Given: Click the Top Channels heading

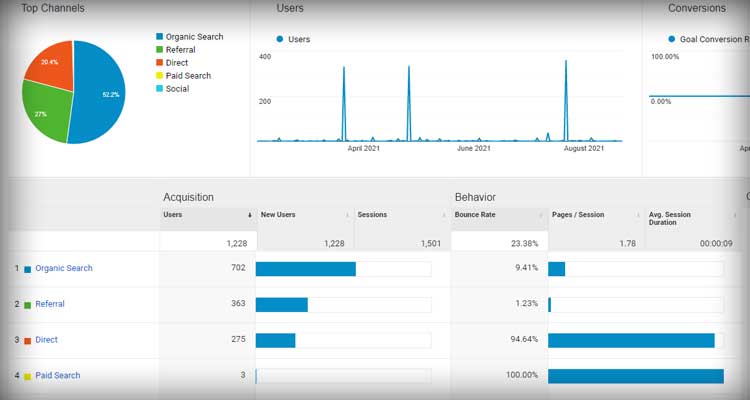Looking at the screenshot, I should [53, 8].
